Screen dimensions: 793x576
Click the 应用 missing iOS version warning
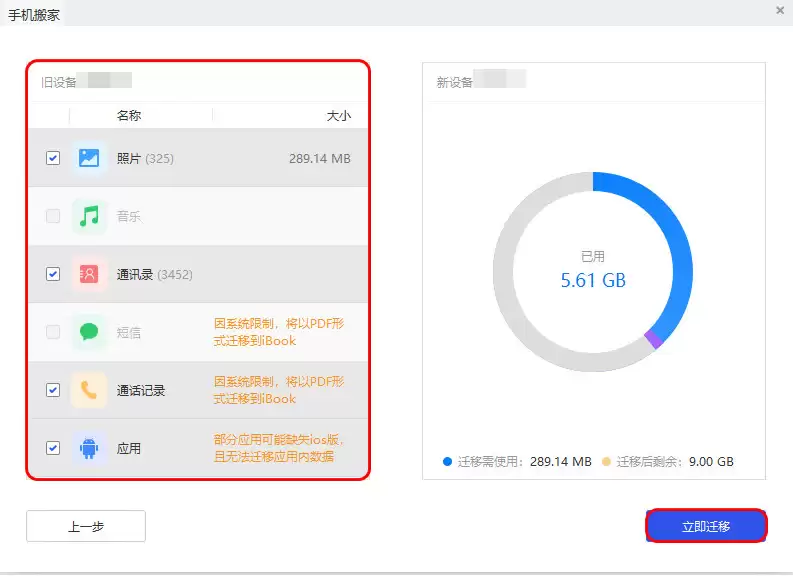[279, 448]
